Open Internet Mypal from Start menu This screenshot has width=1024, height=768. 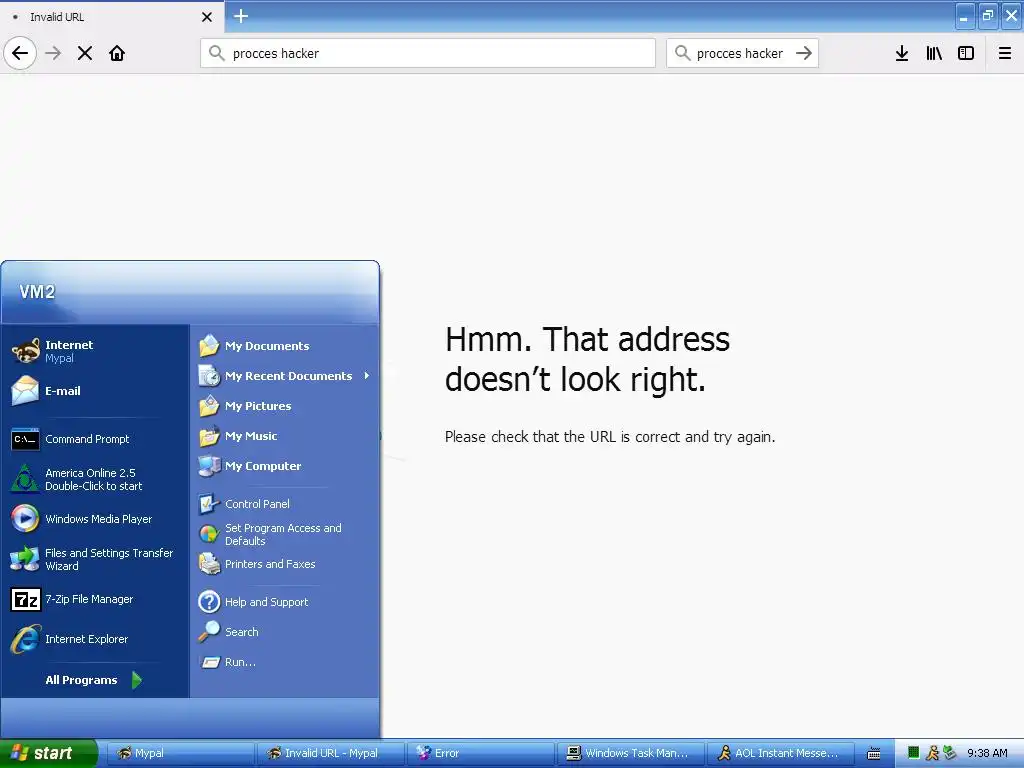pos(95,351)
